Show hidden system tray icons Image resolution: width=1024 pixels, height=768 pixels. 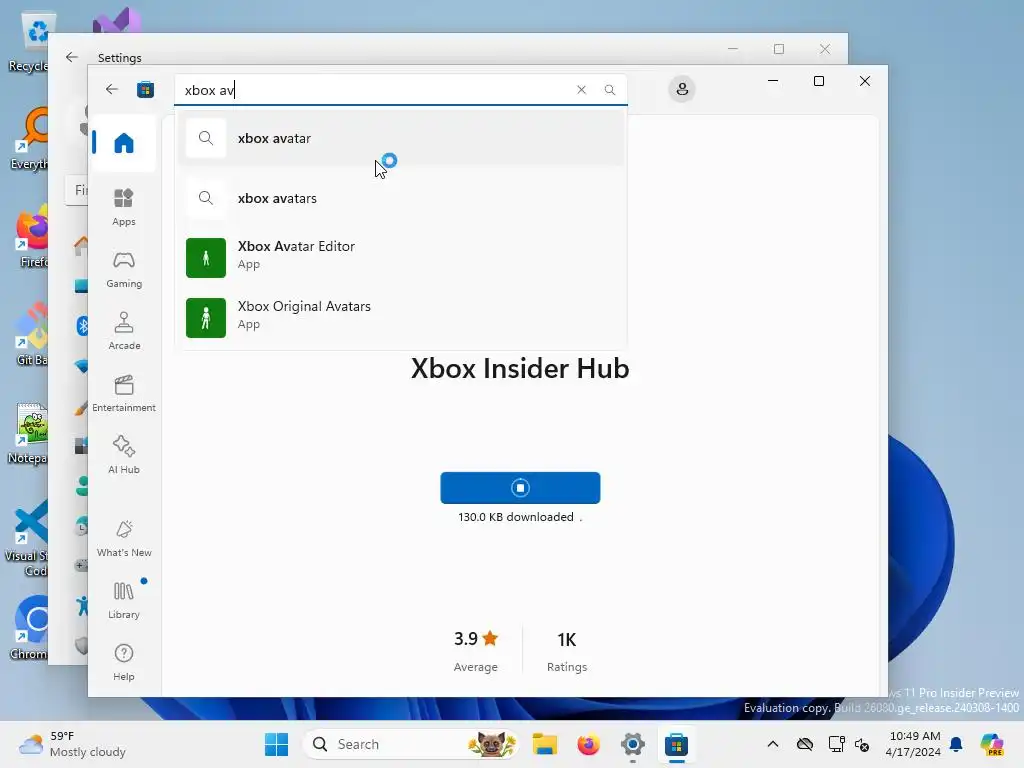tap(773, 744)
